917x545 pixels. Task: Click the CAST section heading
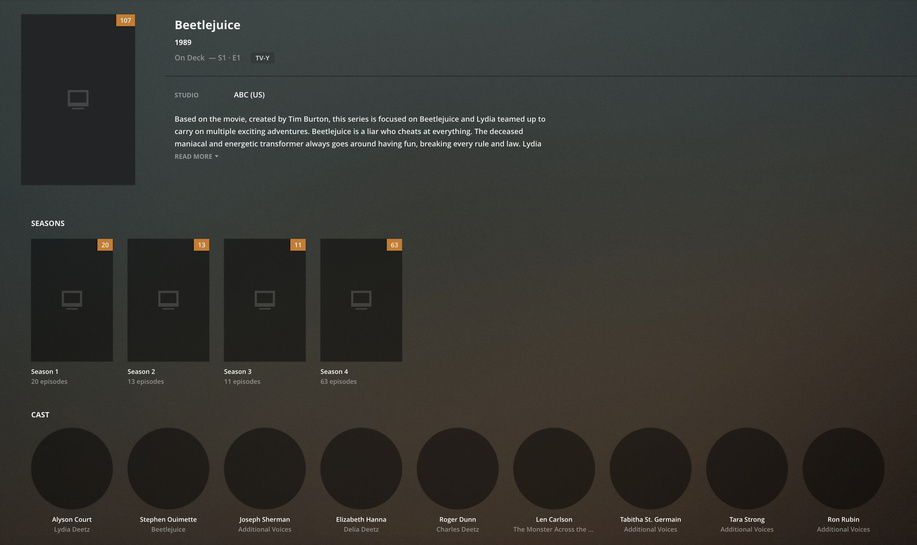click(40, 415)
